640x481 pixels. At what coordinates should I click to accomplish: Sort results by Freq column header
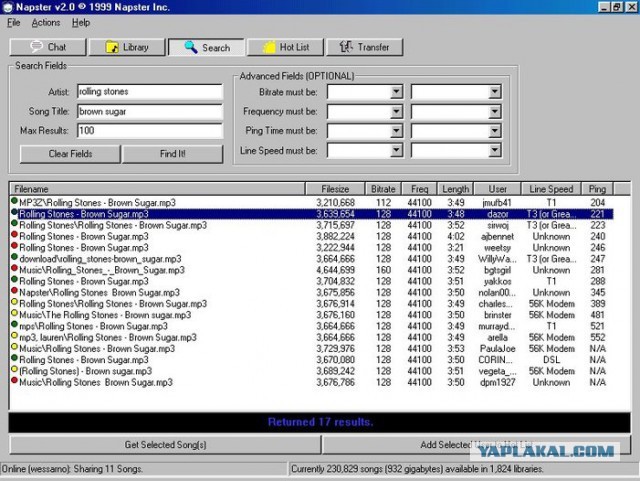(x=419, y=189)
